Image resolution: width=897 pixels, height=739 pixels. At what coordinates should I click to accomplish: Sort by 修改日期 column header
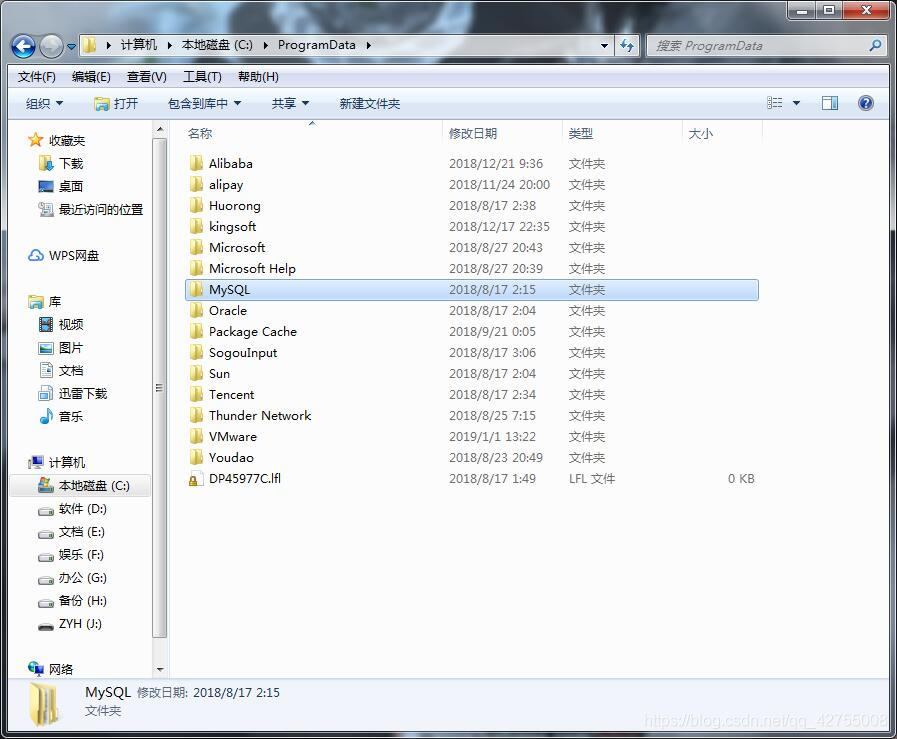[x=502, y=133]
